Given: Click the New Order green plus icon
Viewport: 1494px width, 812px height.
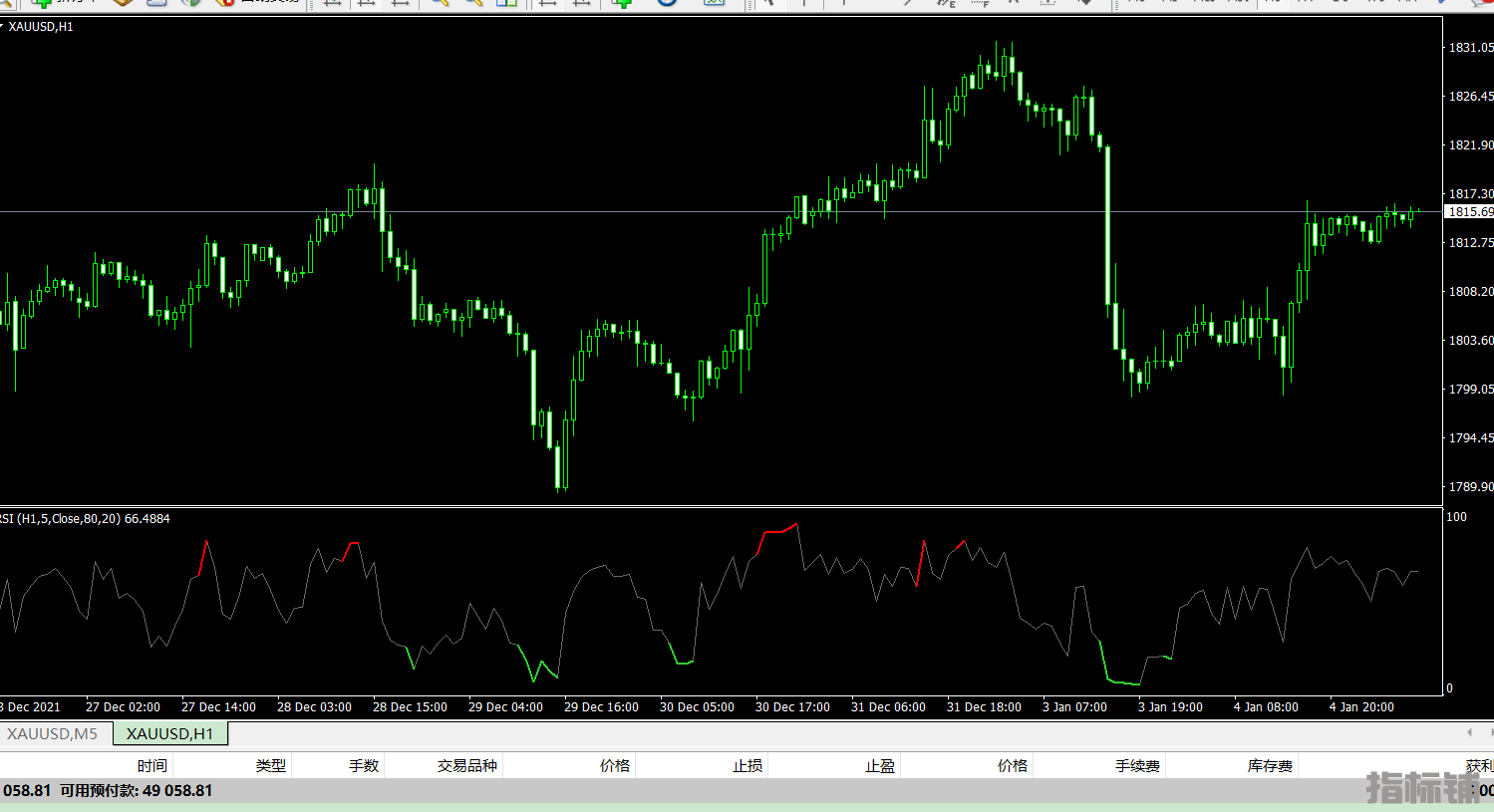Looking at the screenshot, I should tap(42, 3).
